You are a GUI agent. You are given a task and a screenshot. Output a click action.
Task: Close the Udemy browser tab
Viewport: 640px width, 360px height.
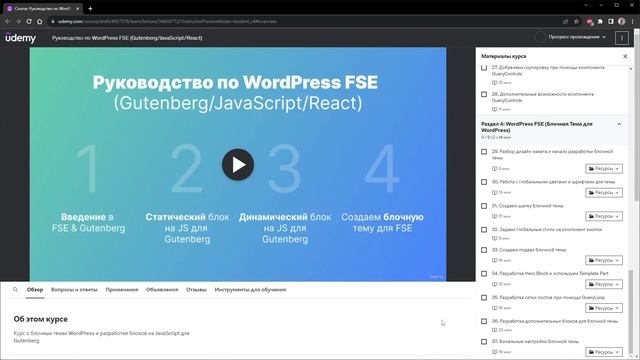pyautogui.click(x=78, y=8)
